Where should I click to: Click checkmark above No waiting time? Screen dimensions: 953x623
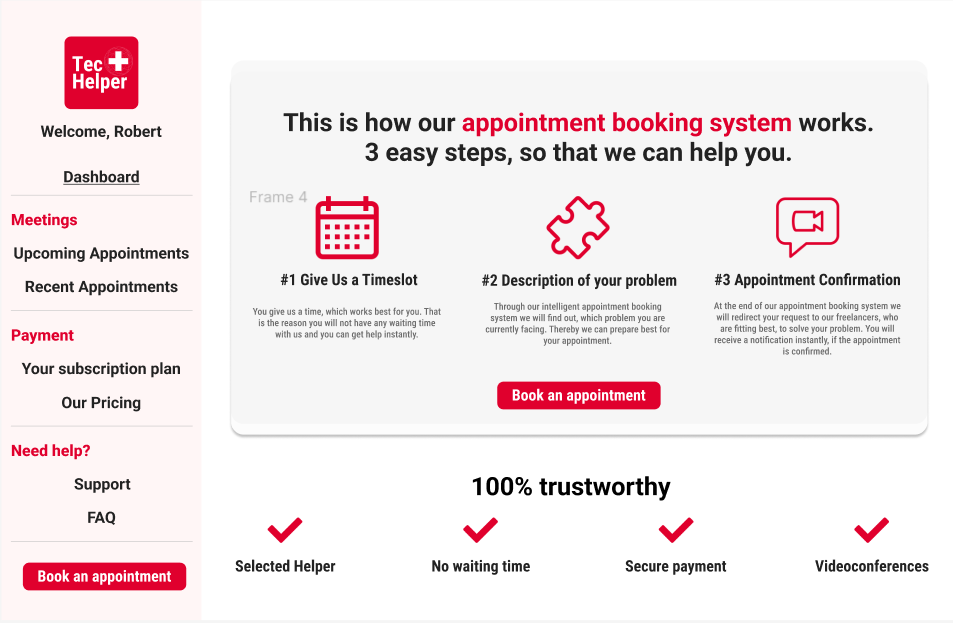[481, 530]
